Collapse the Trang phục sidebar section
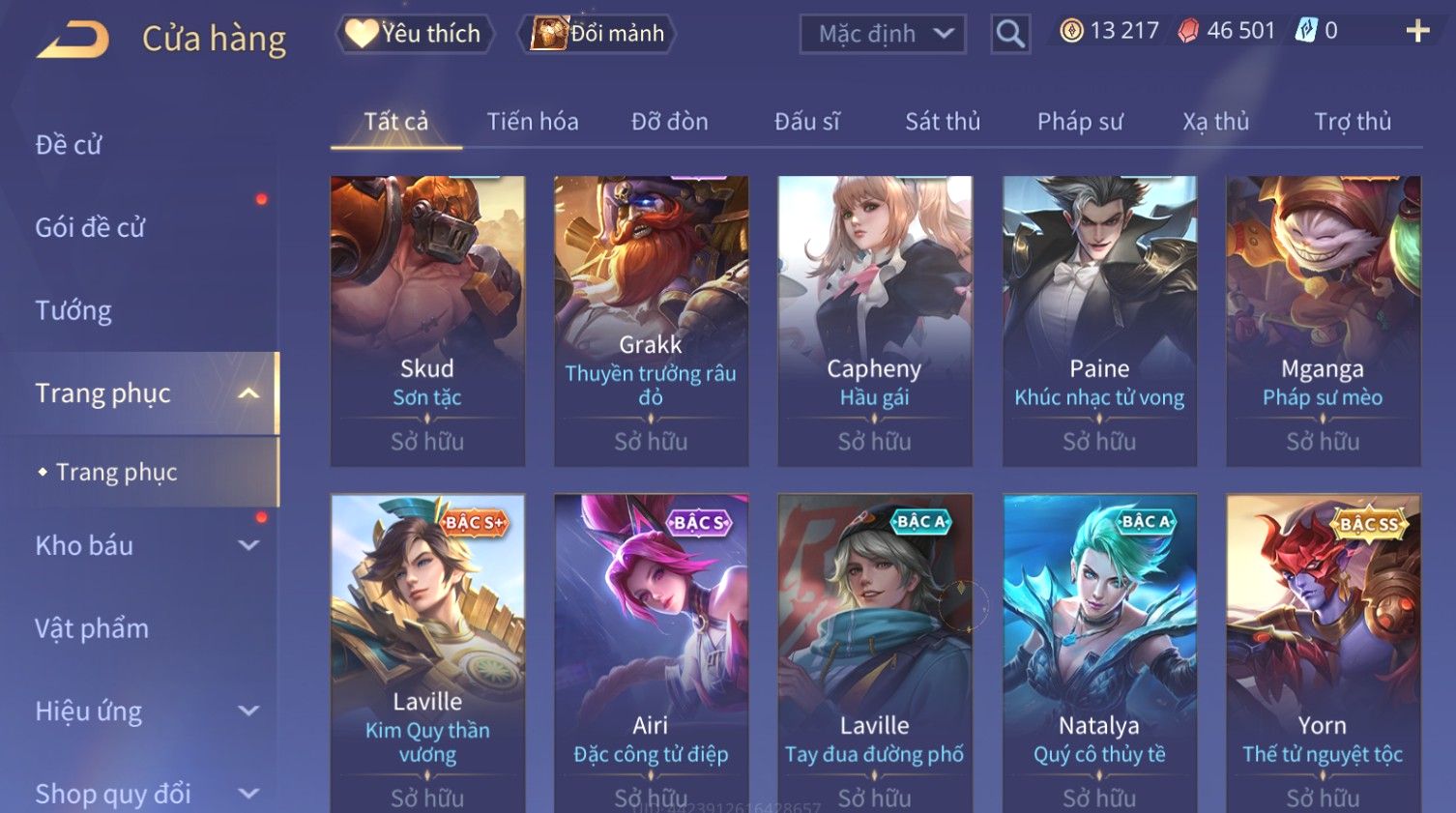 pos(248,393)
